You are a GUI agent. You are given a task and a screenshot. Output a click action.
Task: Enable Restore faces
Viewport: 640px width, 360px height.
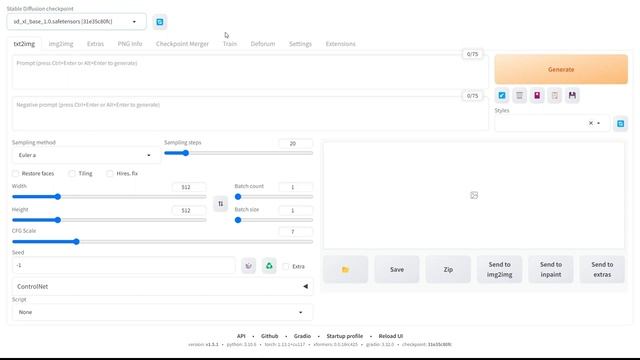click(x=16, y=174)
